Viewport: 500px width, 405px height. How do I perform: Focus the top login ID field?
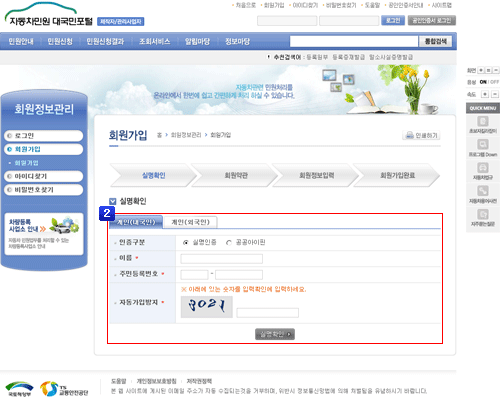(287, 21)
